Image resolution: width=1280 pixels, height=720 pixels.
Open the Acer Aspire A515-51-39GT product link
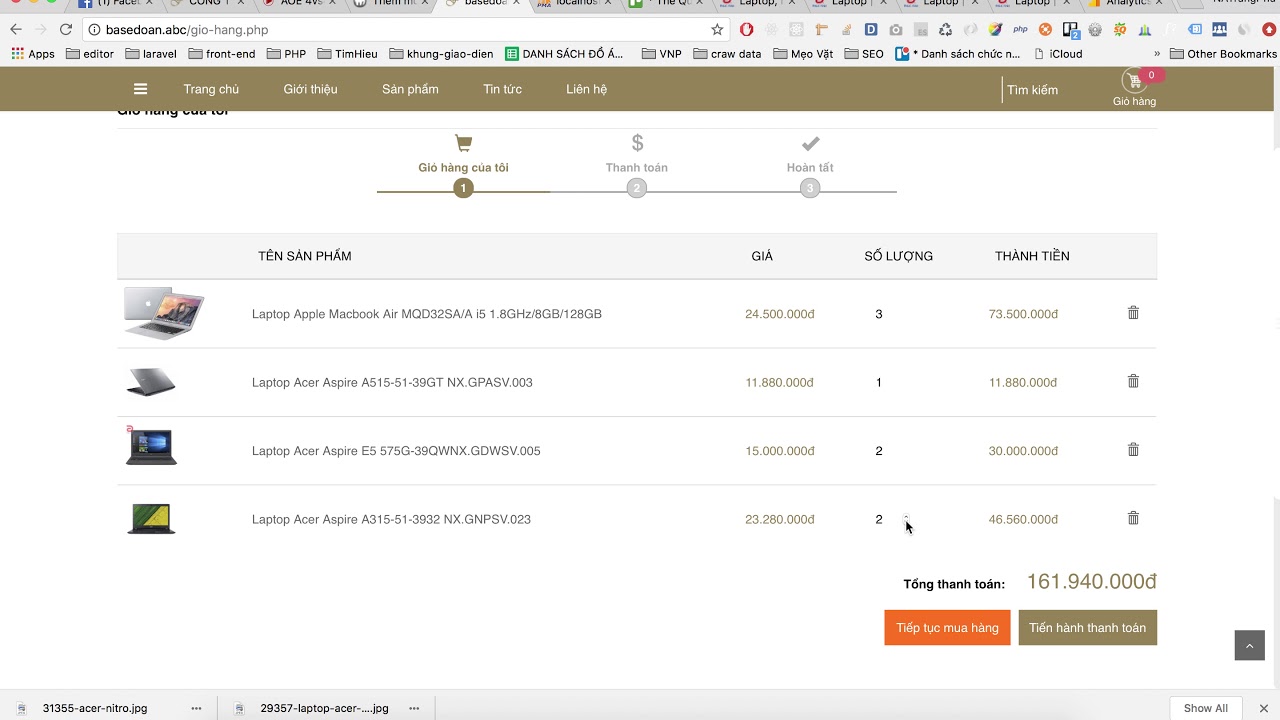[x=392, y=382]
